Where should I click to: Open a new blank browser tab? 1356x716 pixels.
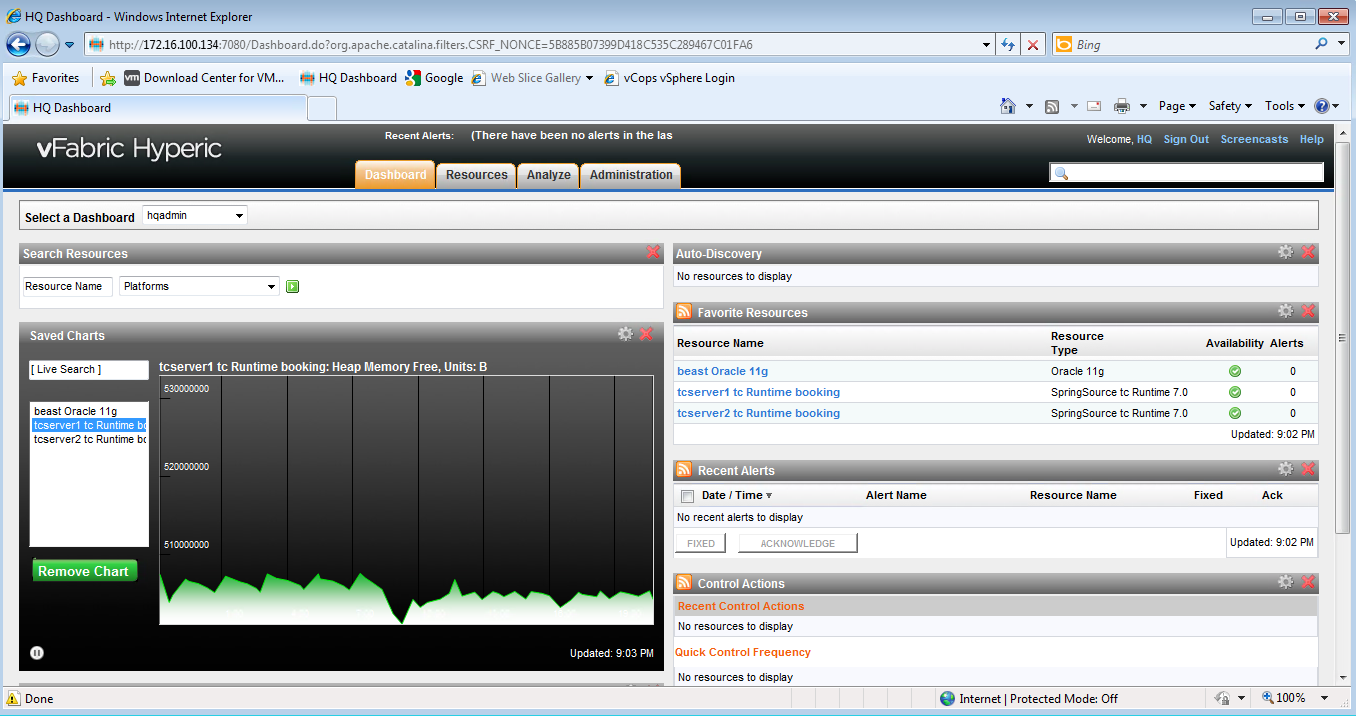[322, 108]
